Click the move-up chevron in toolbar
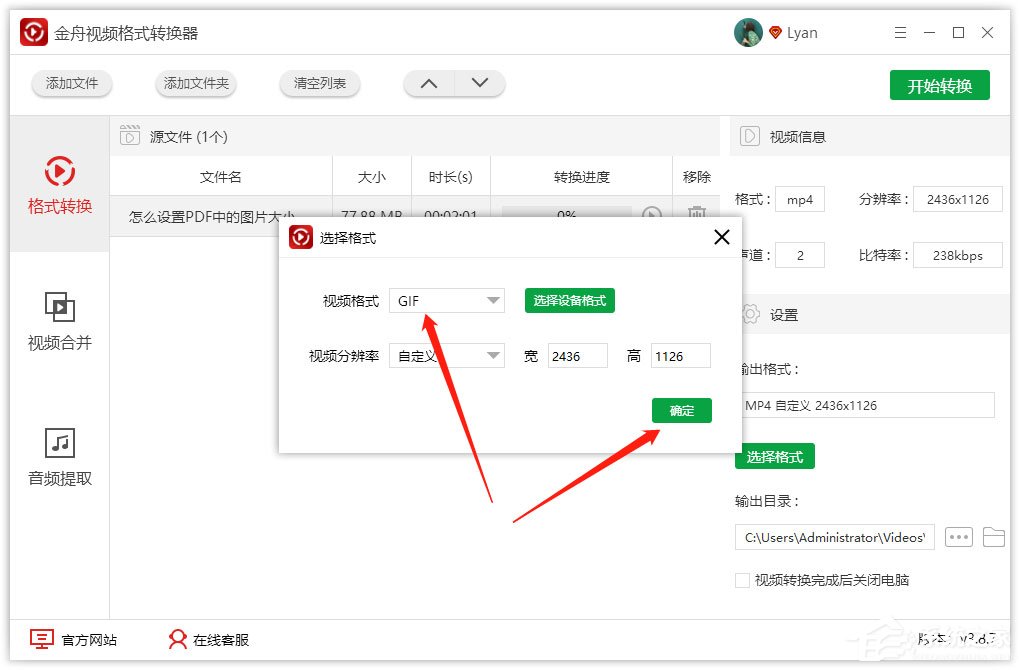 pyautogui.click(x=428, y=84)
